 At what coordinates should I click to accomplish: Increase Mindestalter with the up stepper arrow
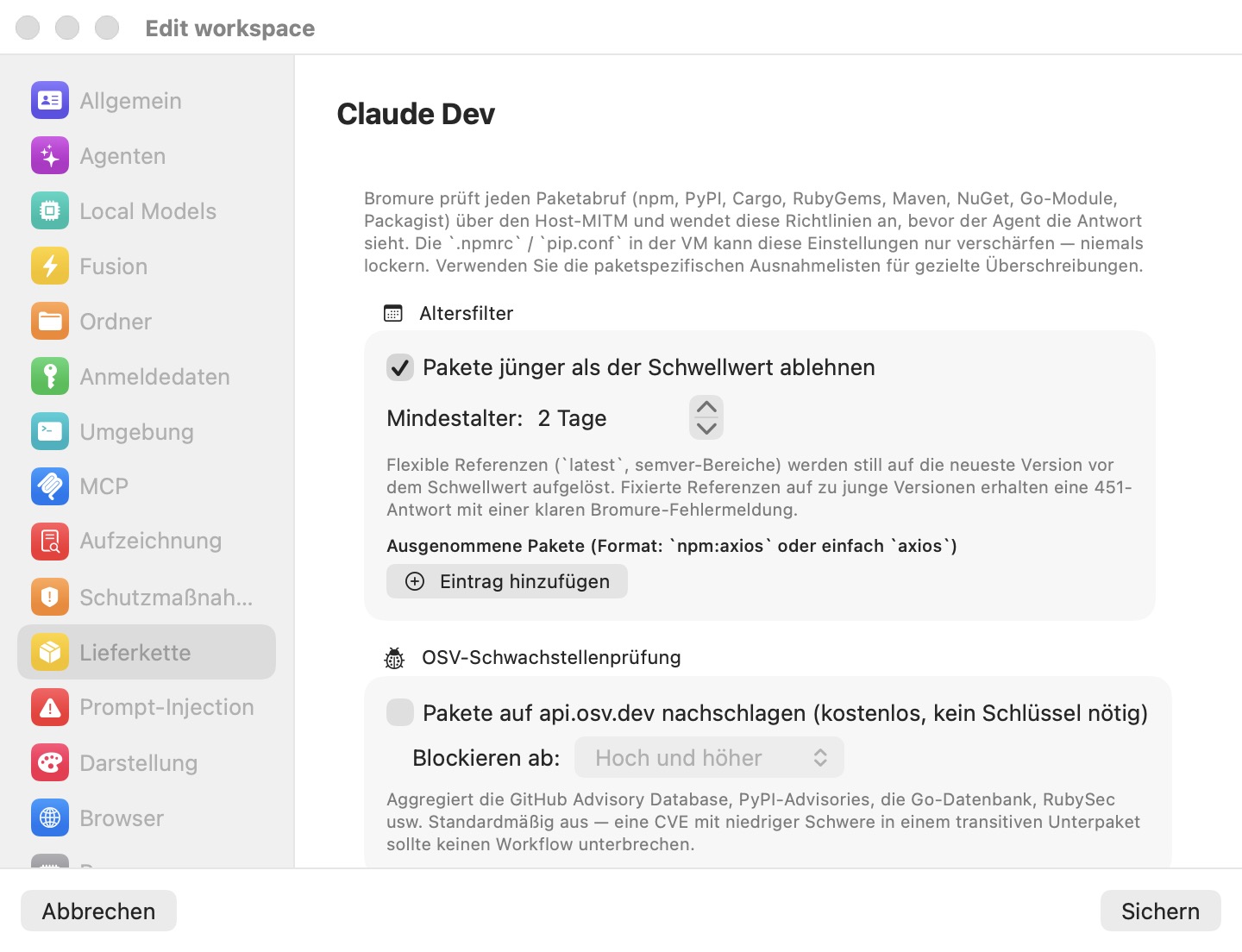click(706, 407)
